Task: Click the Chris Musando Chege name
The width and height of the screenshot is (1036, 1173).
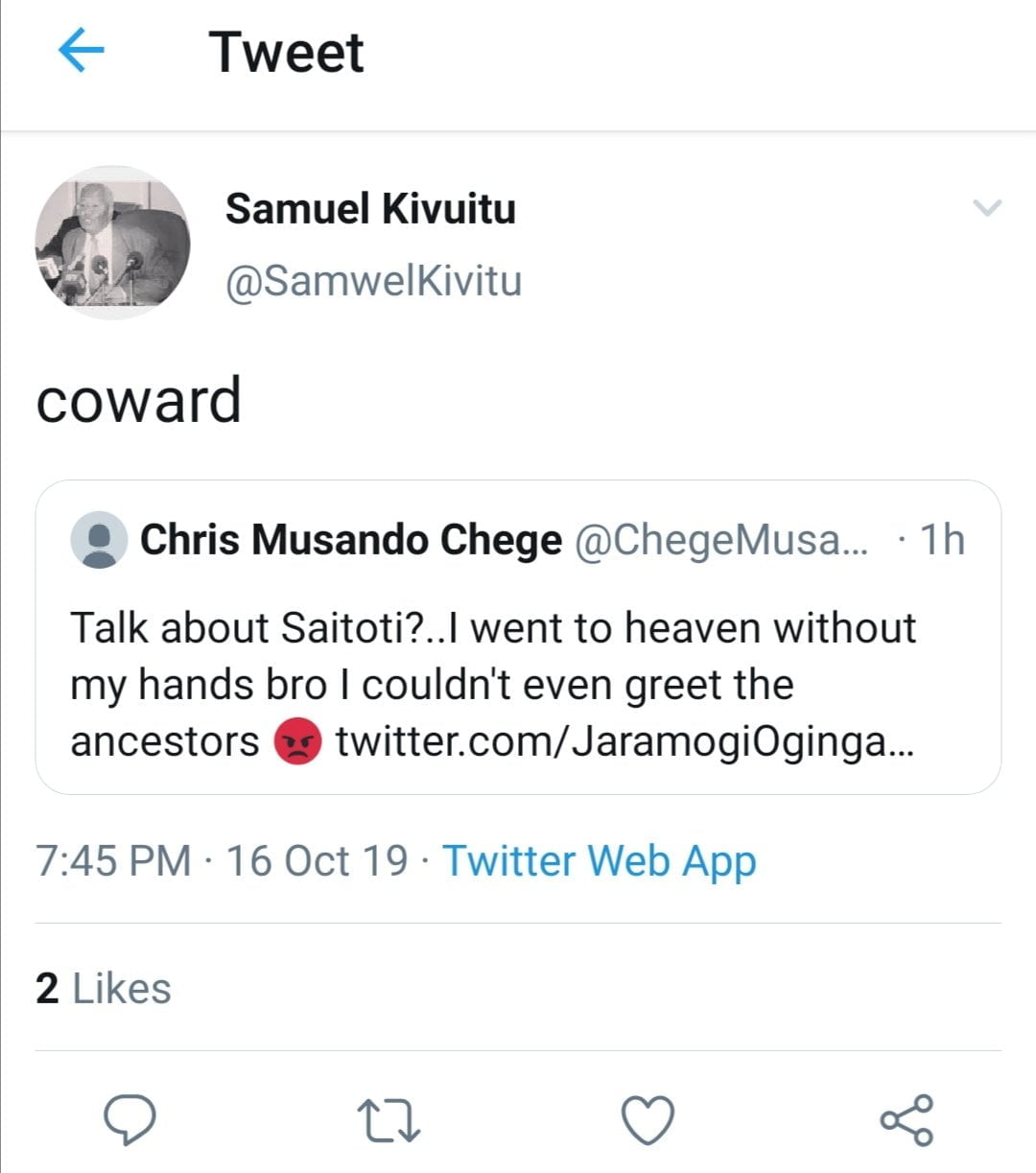Action: (x=351, y=540)
